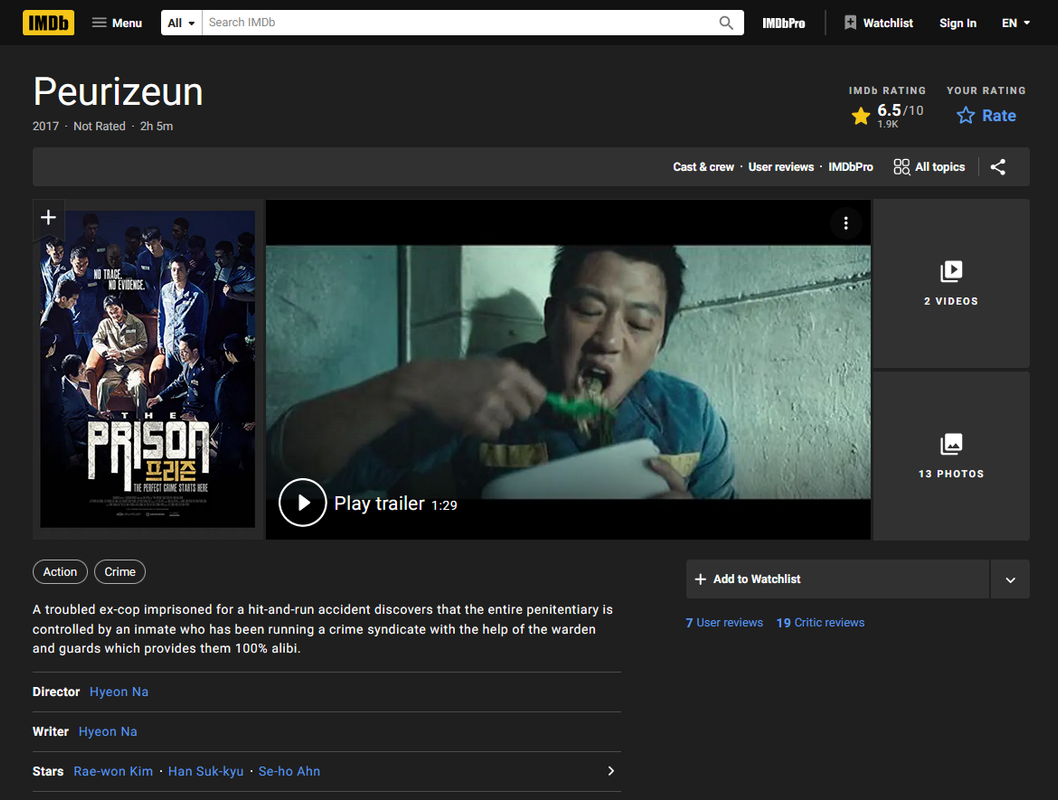Open writer Hyeon Na's page
This screenshot has width=1058, height=800.
108,731
